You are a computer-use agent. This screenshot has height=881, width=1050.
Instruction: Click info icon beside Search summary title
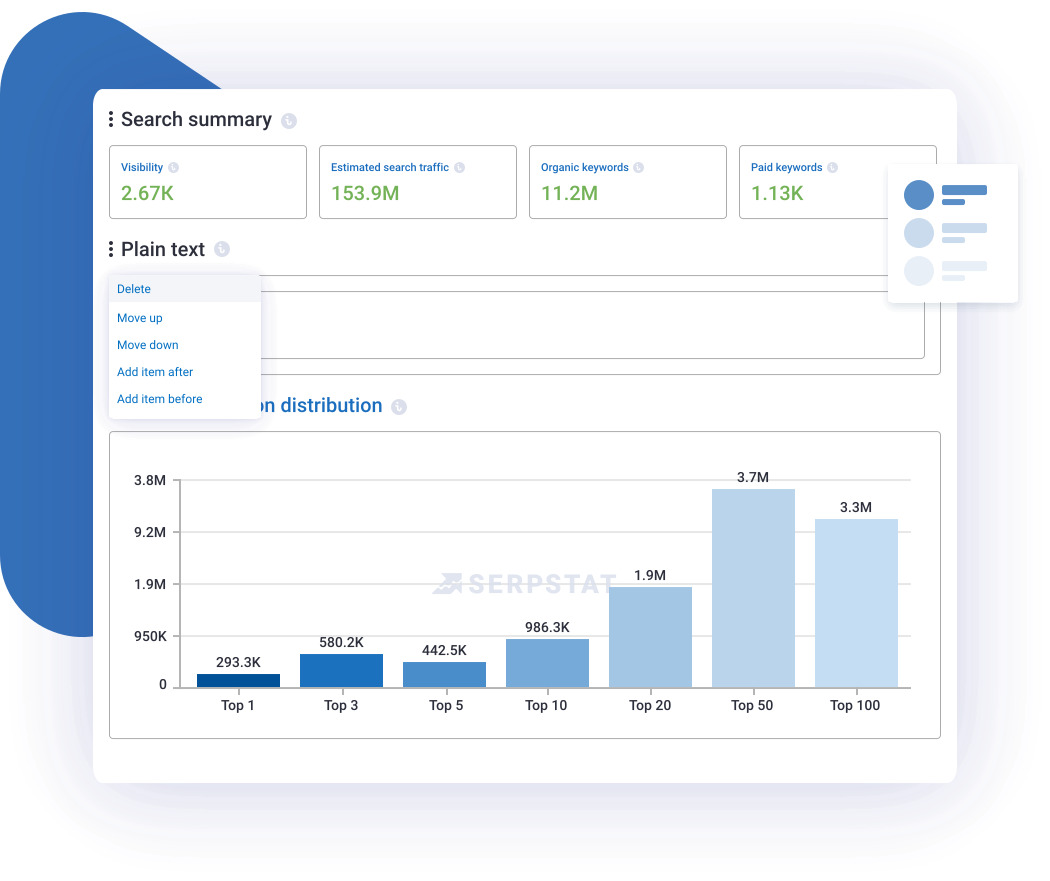coord(289,121)
